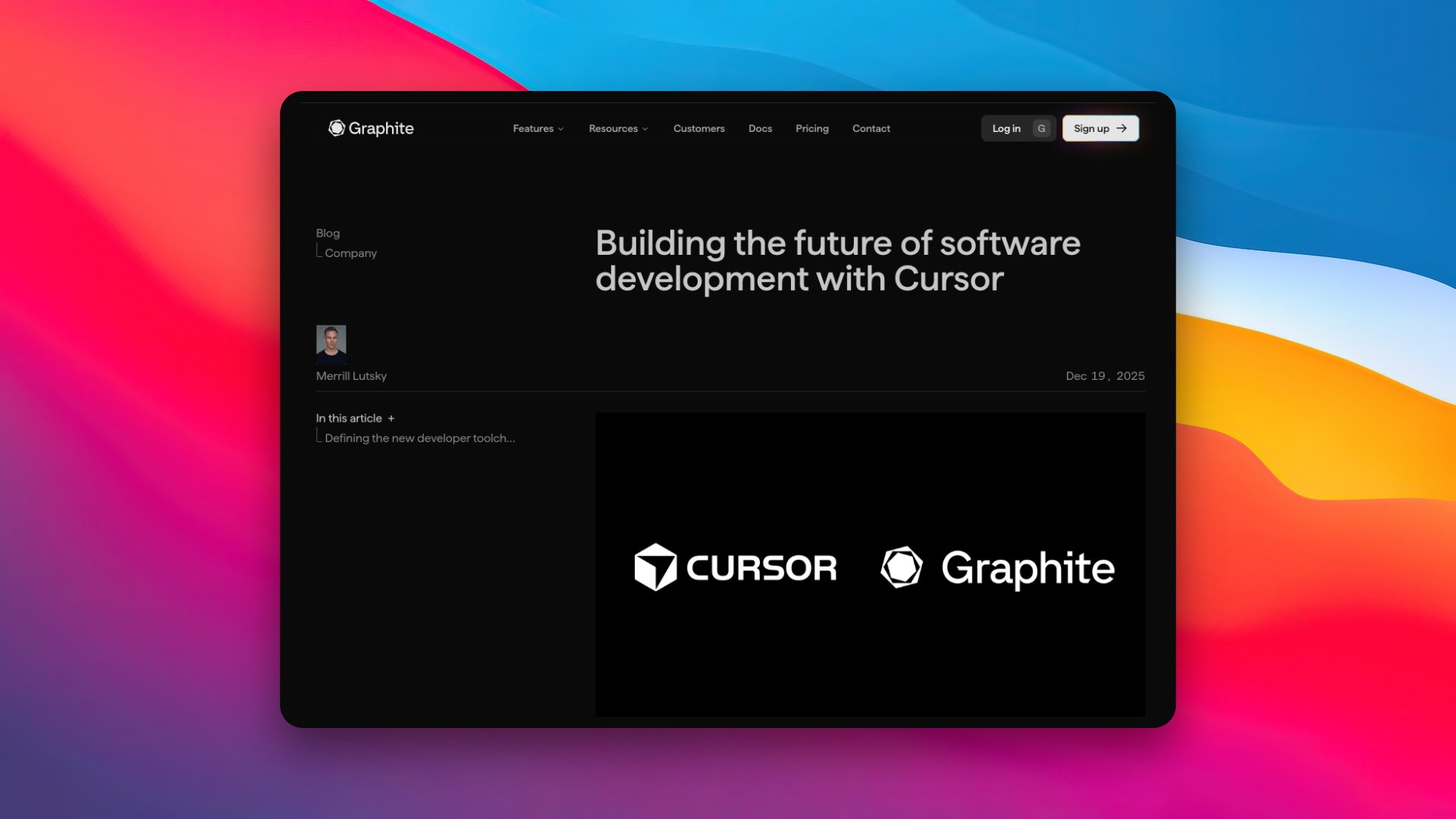Expand the Resources dropdown menu

(618, 129)
